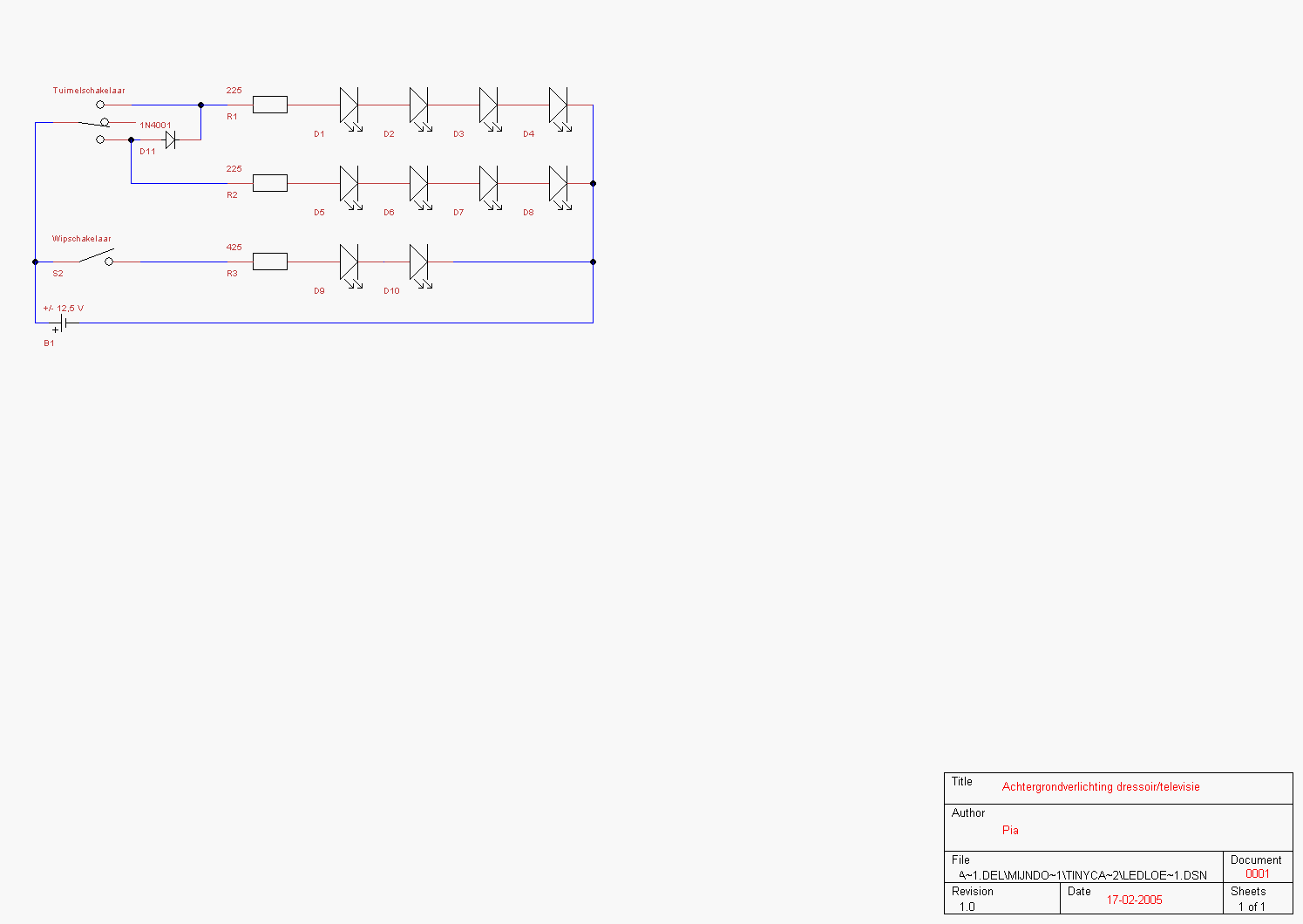Select the date field 17-02-2005
This screenshot has height=924, width=1303.
[x=1134, y=900]
